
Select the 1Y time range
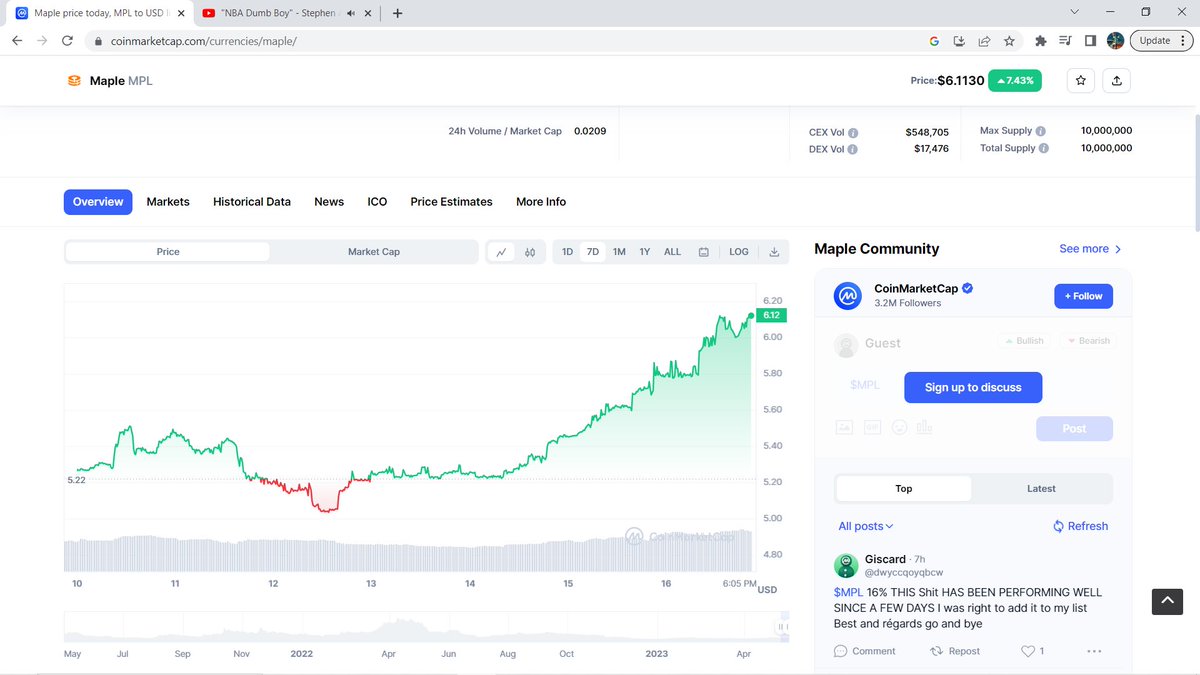point(645,252)
